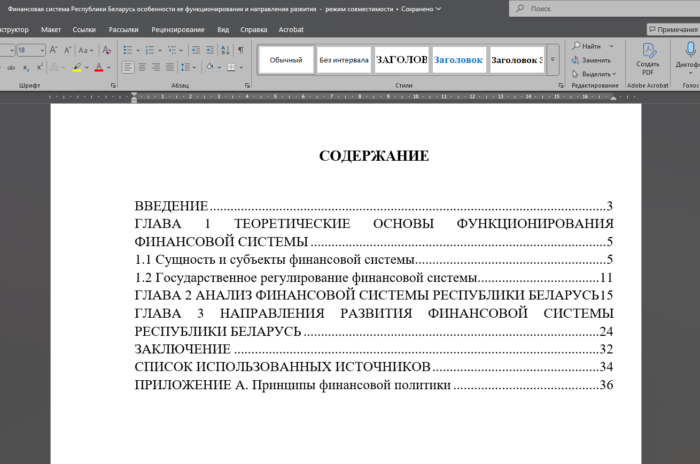This screenshot has height=464, width=700.
Task: Open bullet list style dropdown arrow
Action: [138, 50]
